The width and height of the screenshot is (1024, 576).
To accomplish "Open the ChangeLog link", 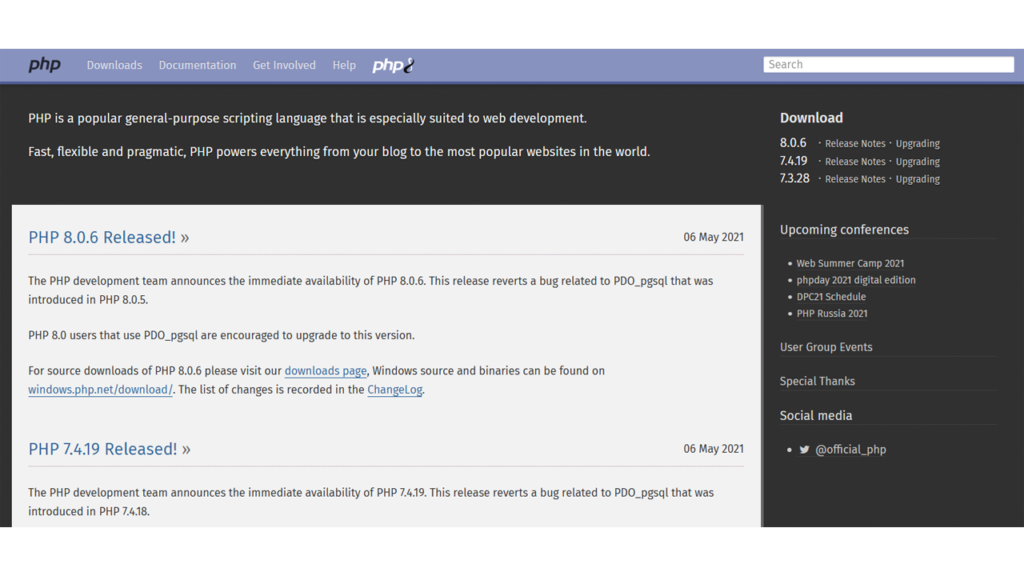I will (394, 390).
